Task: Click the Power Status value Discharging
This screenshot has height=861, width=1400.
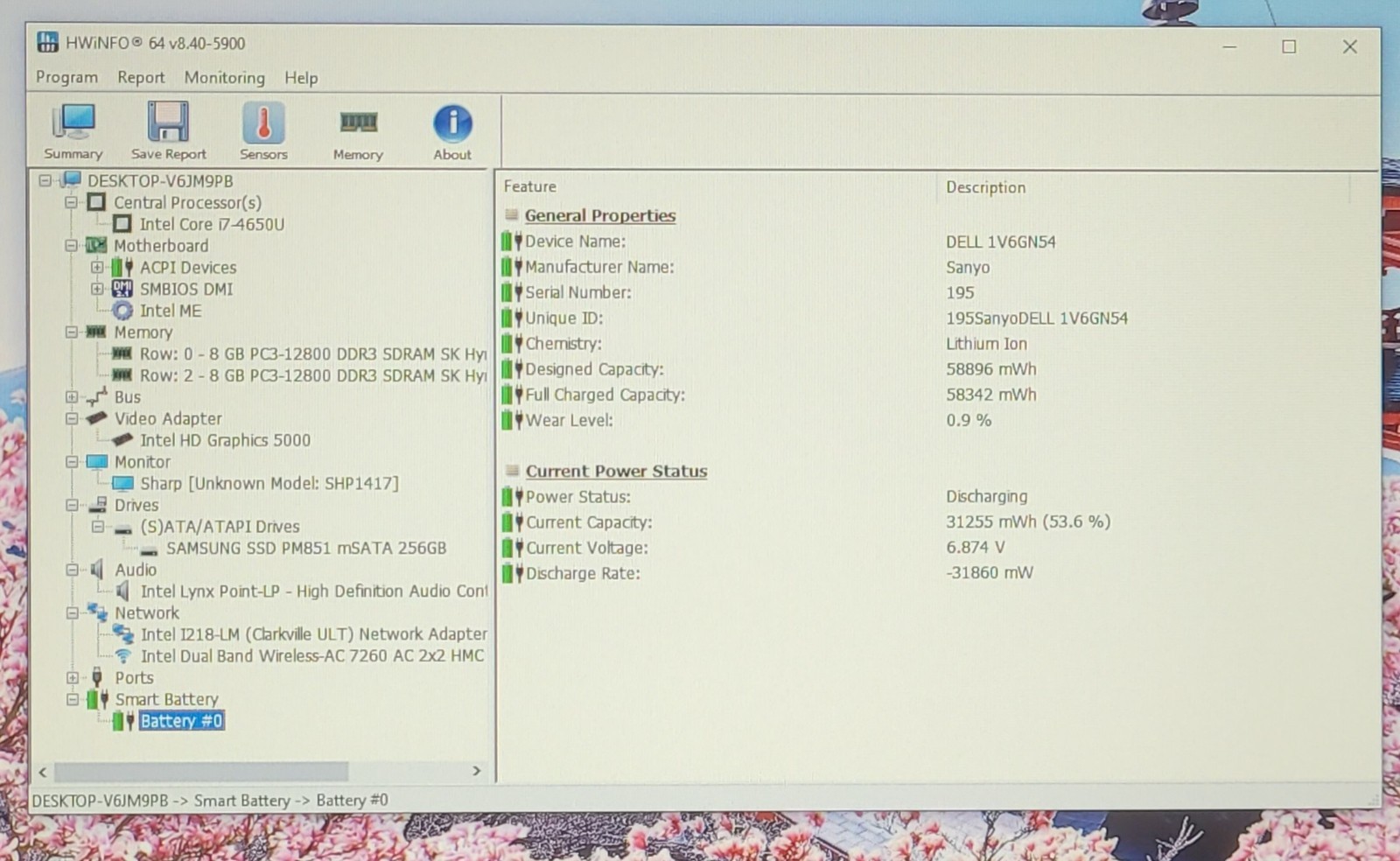Action: click(x=986, y=496)
